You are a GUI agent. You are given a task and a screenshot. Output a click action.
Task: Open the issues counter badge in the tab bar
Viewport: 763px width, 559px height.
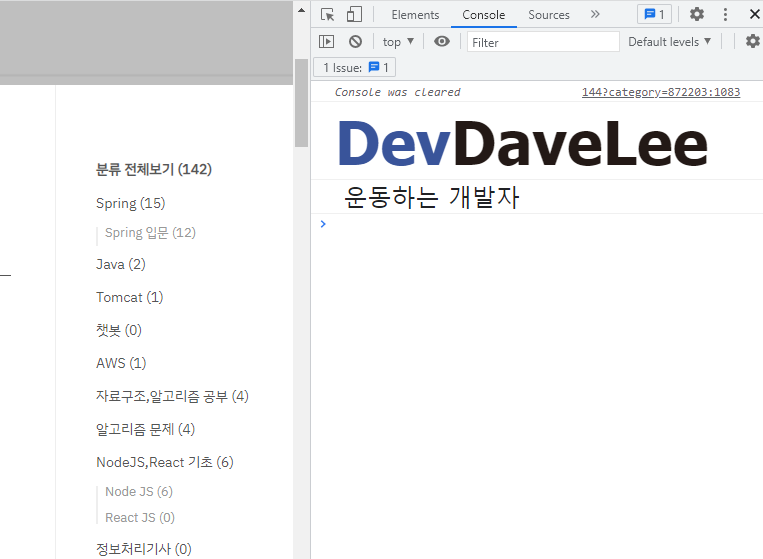(654, 15)
